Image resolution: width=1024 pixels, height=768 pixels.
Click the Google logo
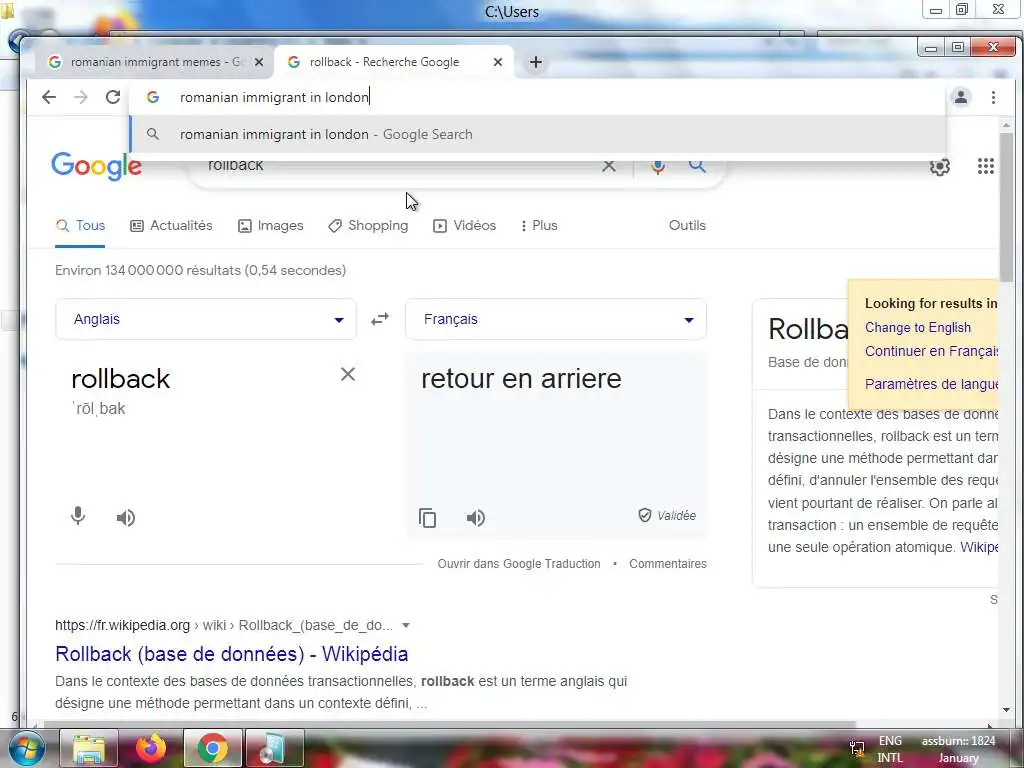point(97,166)
